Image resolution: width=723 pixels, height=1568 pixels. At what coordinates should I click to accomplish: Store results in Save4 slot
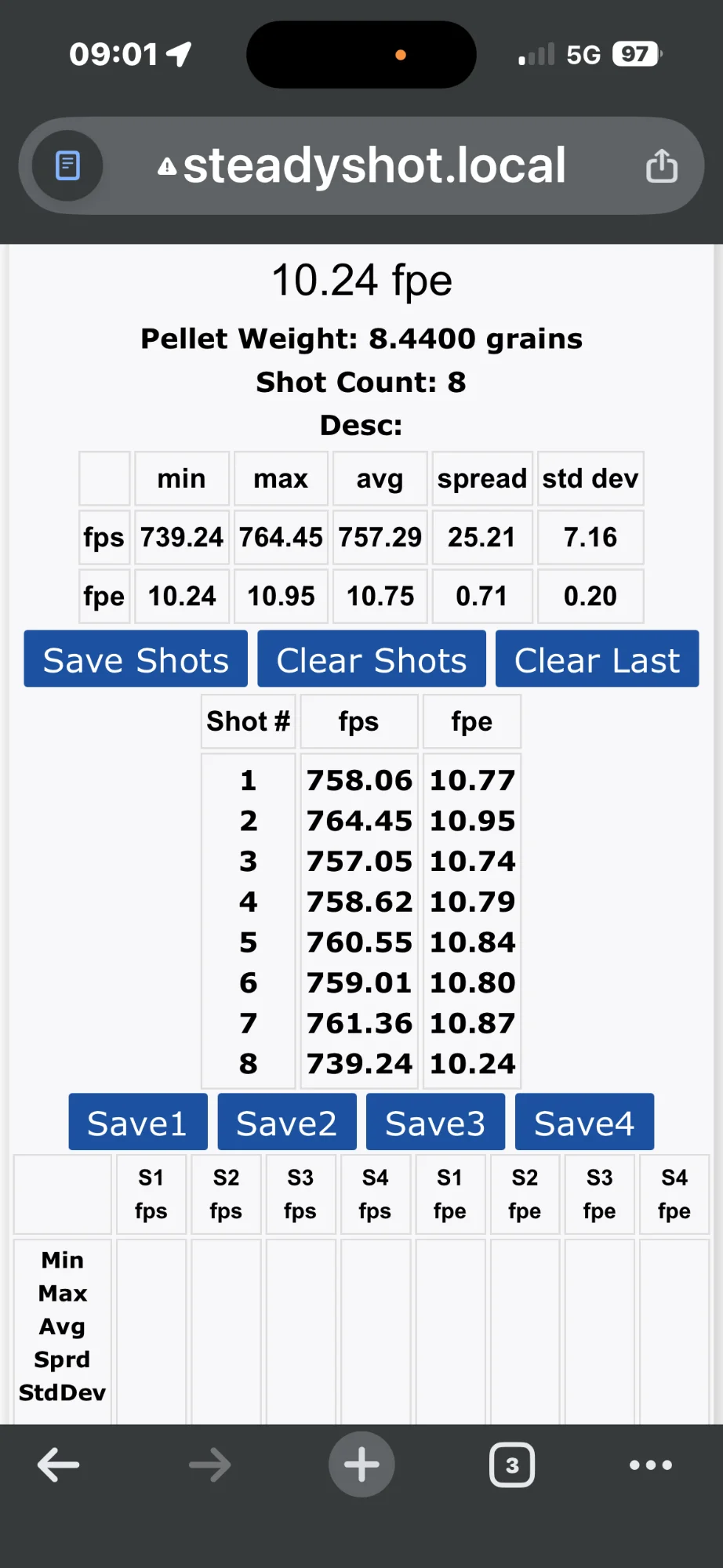coord(584,1121)
